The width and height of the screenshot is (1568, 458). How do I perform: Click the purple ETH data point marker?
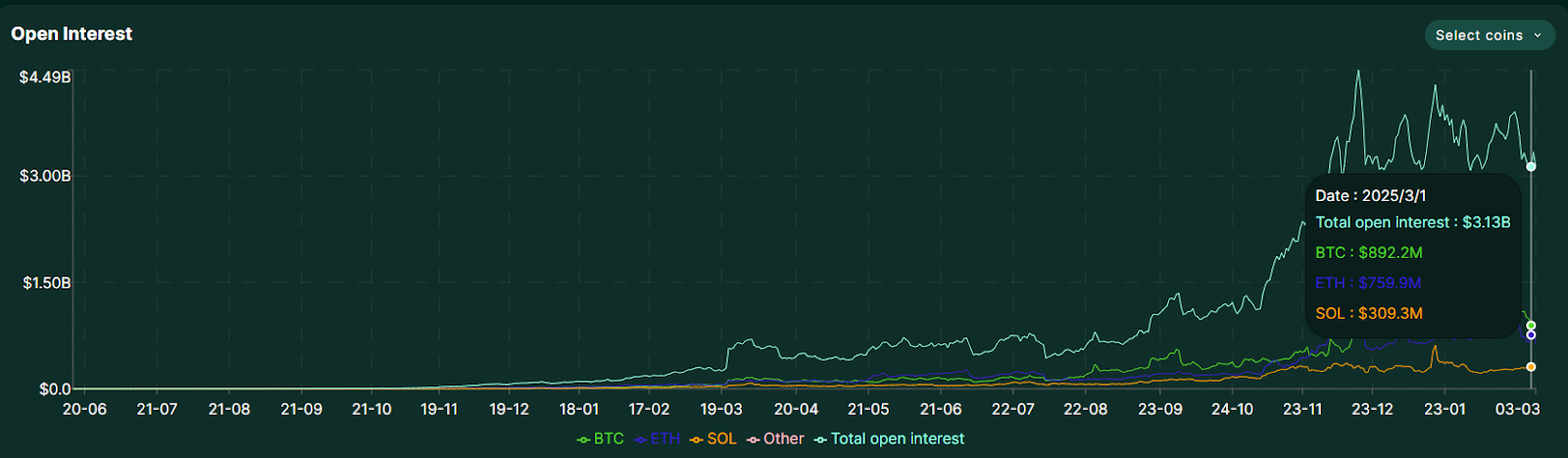[x=1531, y=335]
